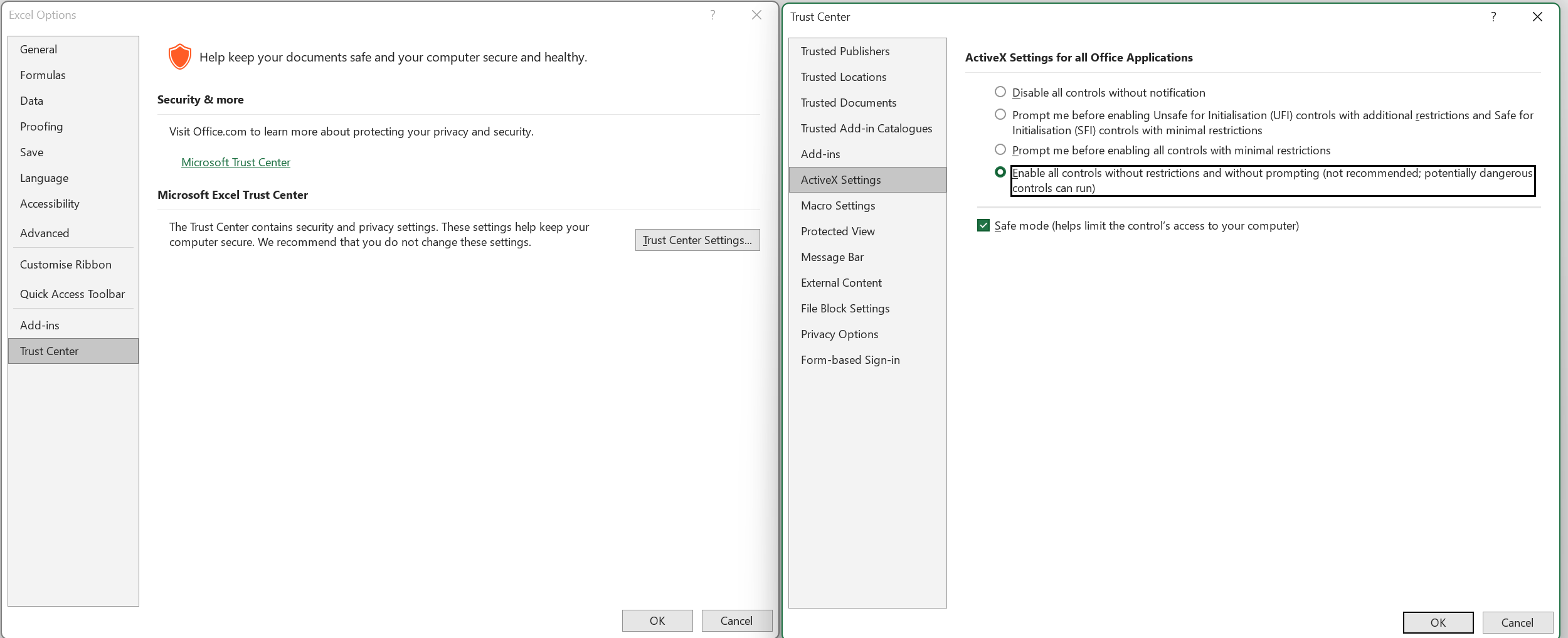Click OK in the Trust Center dialog
Screen dimensions: 1568x638
pyautogui.click(x=1438, y=622)
